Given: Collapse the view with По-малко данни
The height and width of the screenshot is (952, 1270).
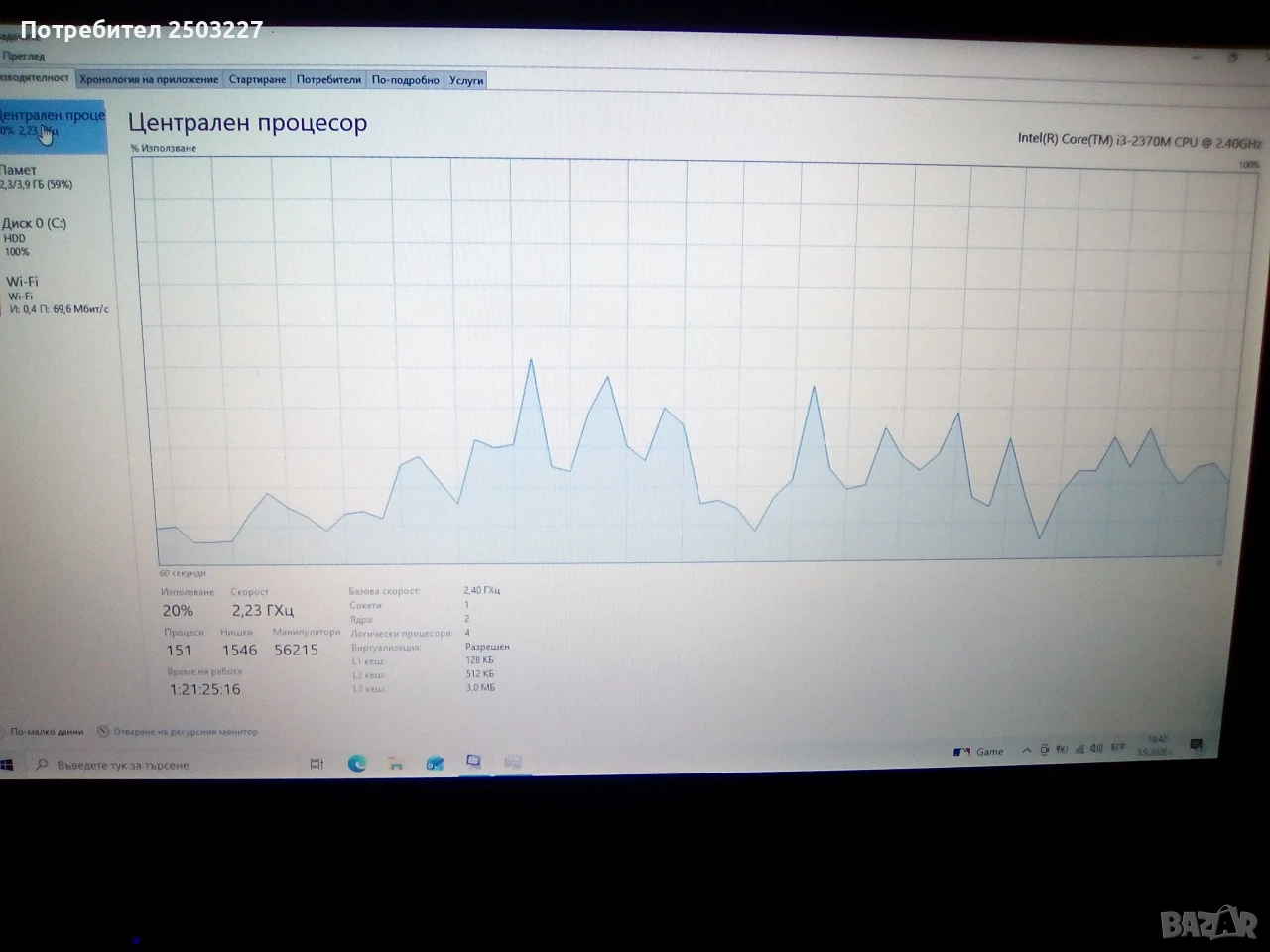Looking at the screenshot, I should [45, 732].
